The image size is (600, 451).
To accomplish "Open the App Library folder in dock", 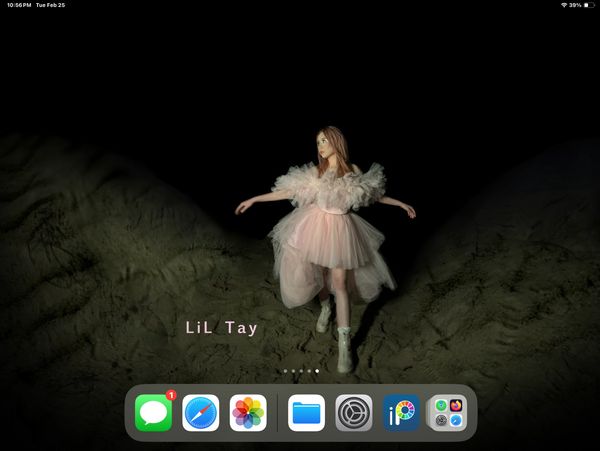I will 448,413.
